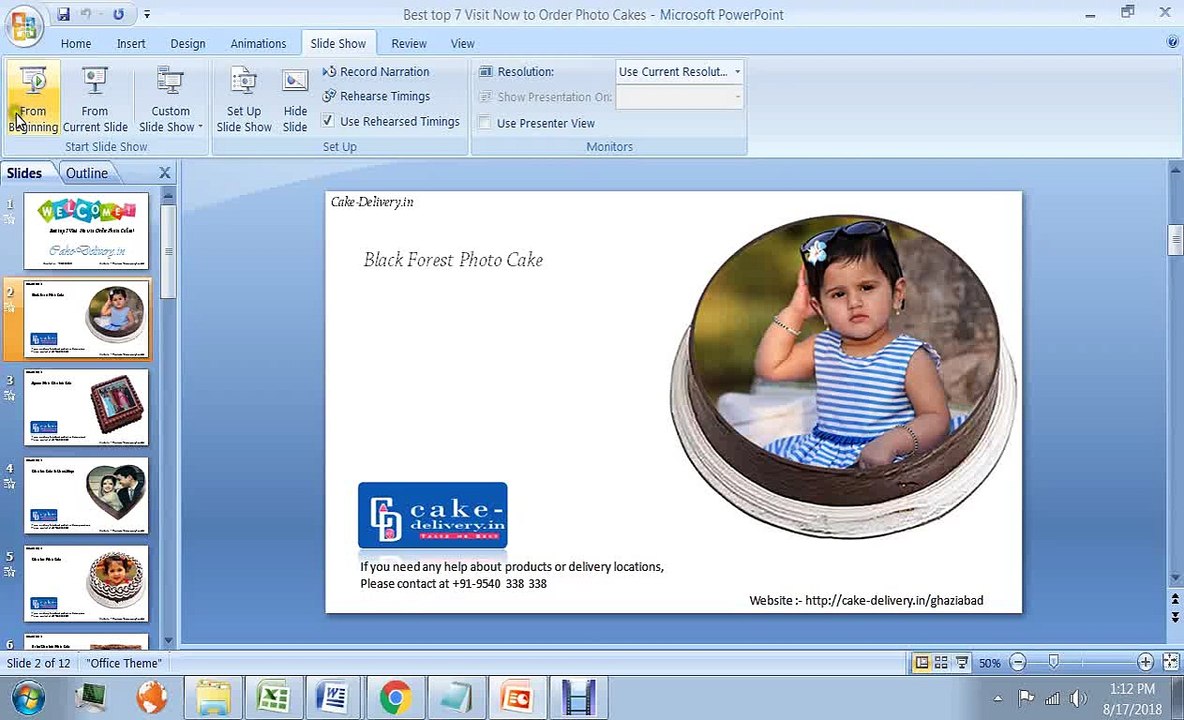Select slide 1 Welcome thumbnail
The width and height of the screenshot is (1184, 720).
pos(86,231)
